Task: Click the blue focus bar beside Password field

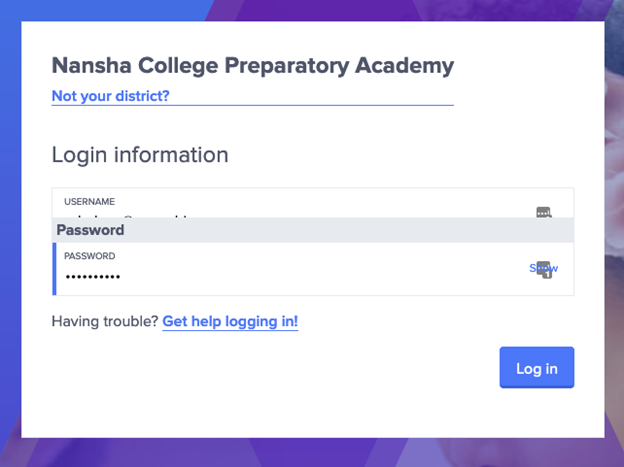Action: pyautogui.click(x=54, y=269)
